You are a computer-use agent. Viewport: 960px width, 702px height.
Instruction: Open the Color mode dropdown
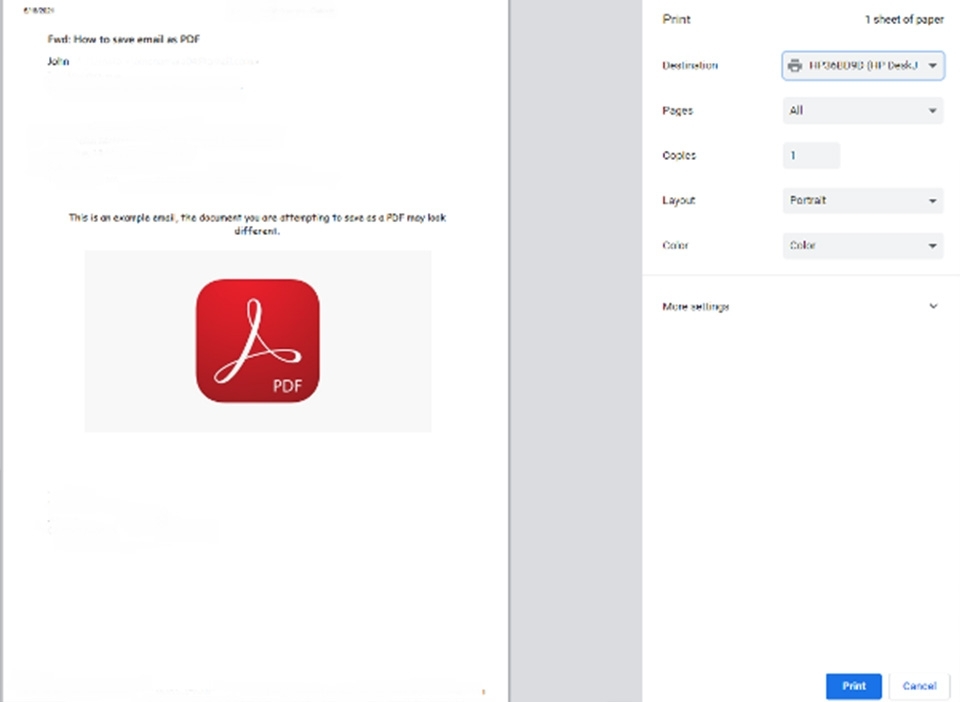pos(862,246)
